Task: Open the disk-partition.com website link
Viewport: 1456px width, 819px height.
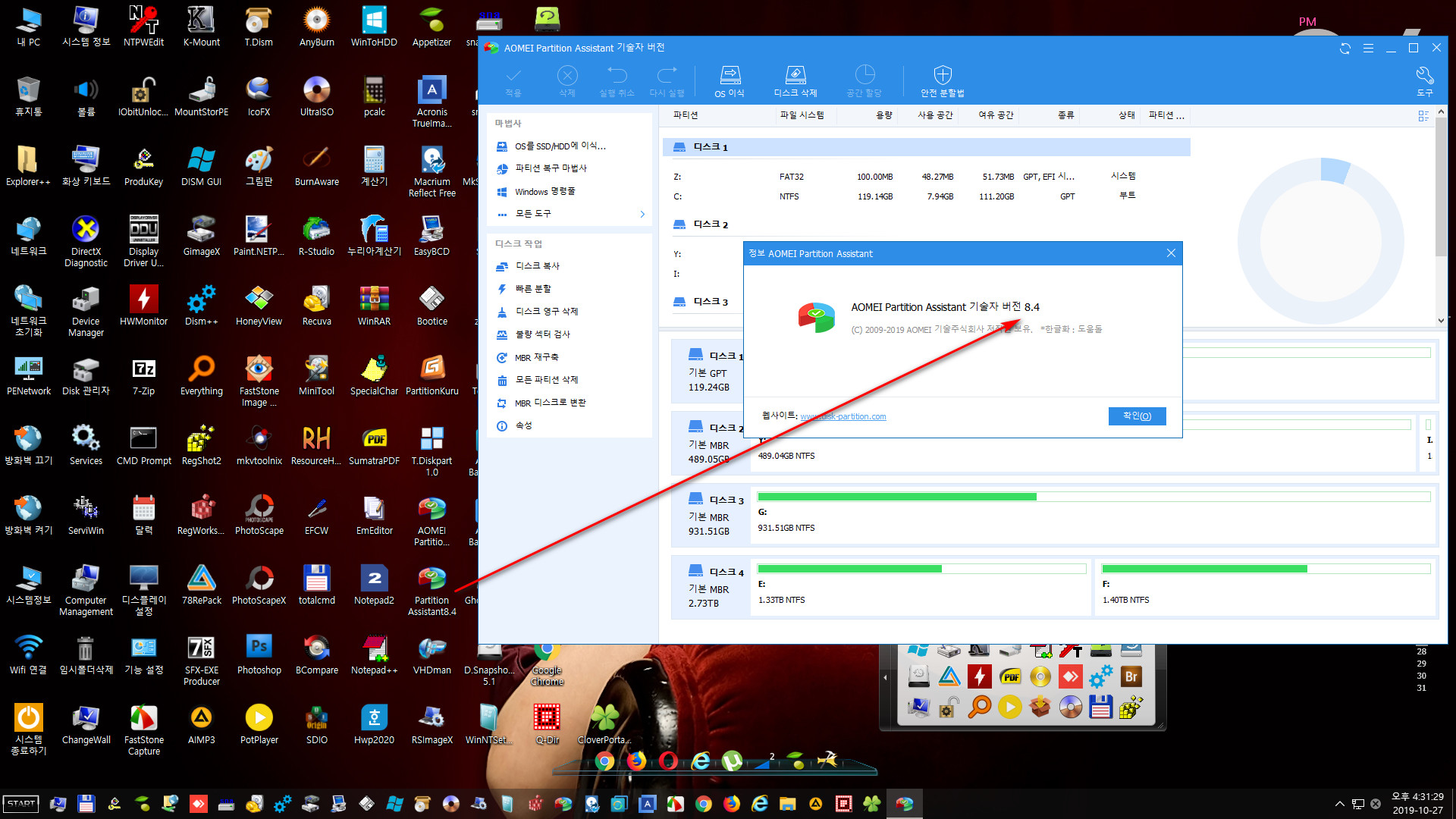Action: pyautogui.click(x=843, y=416)
